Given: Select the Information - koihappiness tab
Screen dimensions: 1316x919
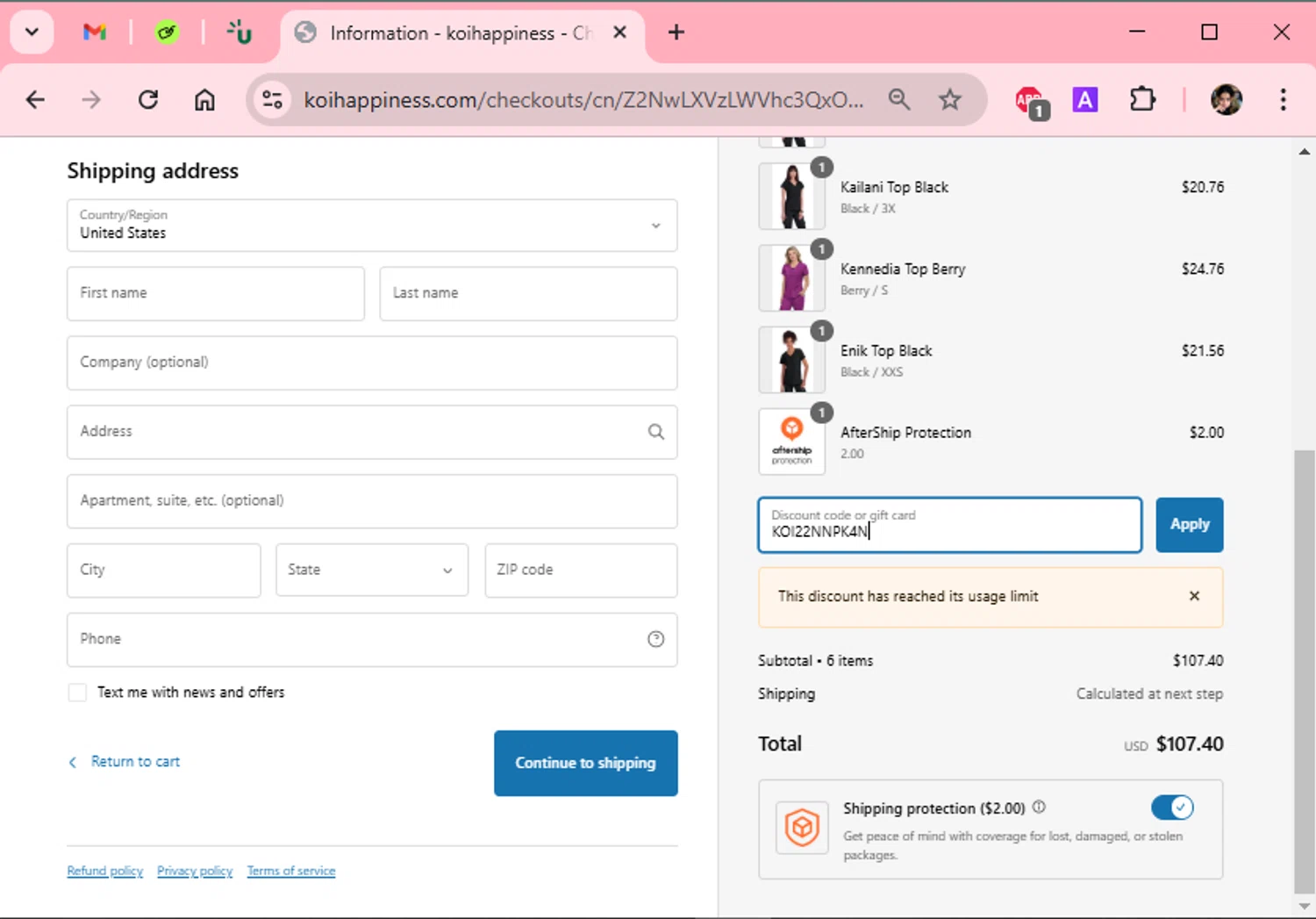Looking at the screenshot, I should click(462, 33).
